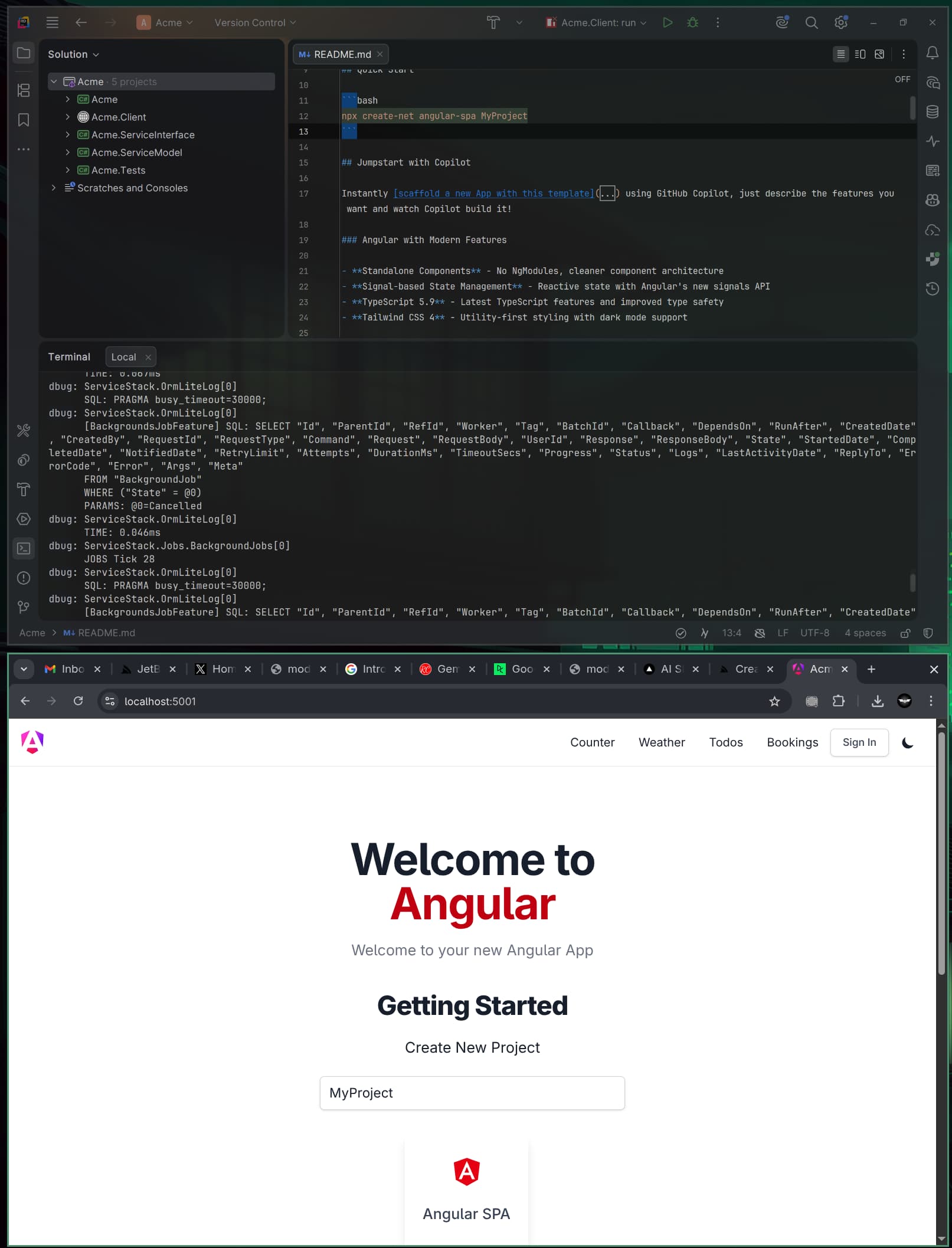
Task: Open the Bookmarks tool window
Action: click(x=24, y=120)
